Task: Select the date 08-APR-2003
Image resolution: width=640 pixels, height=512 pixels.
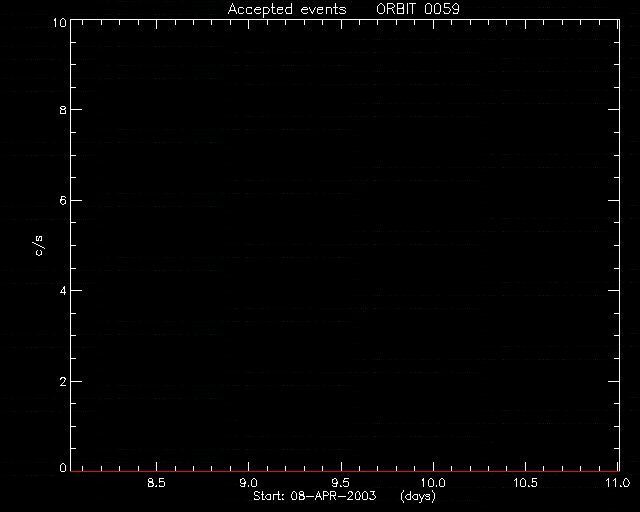Action: pos(333,496)
